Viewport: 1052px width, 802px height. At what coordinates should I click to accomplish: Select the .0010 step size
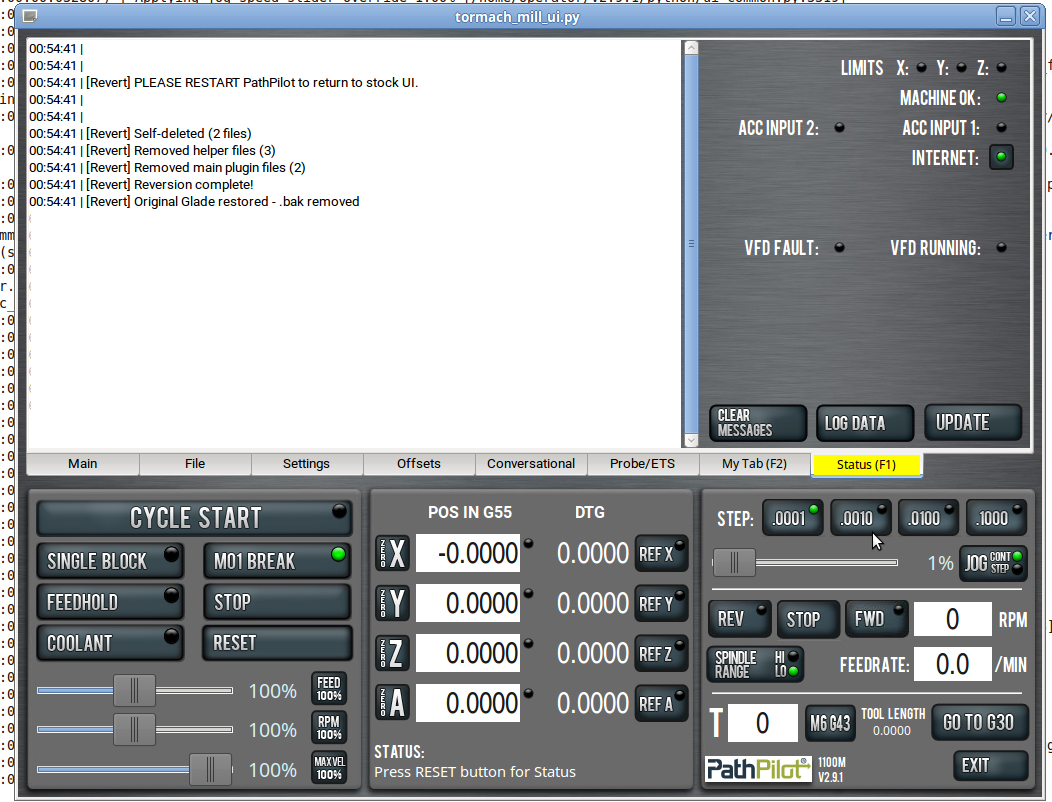(x=860, y=518)
